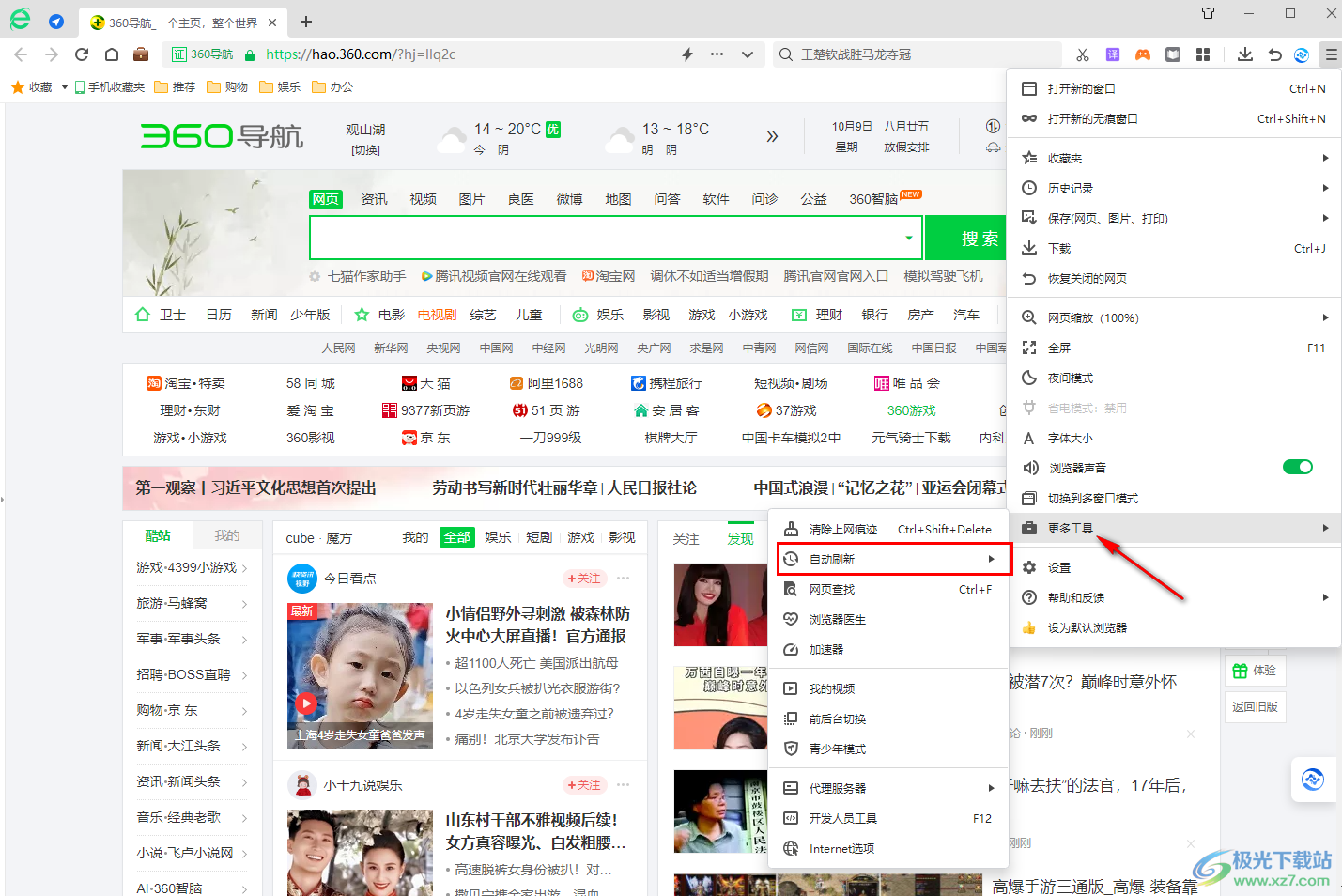
Task: Expand 历史记录 submenu
Action: [1174, 188]
